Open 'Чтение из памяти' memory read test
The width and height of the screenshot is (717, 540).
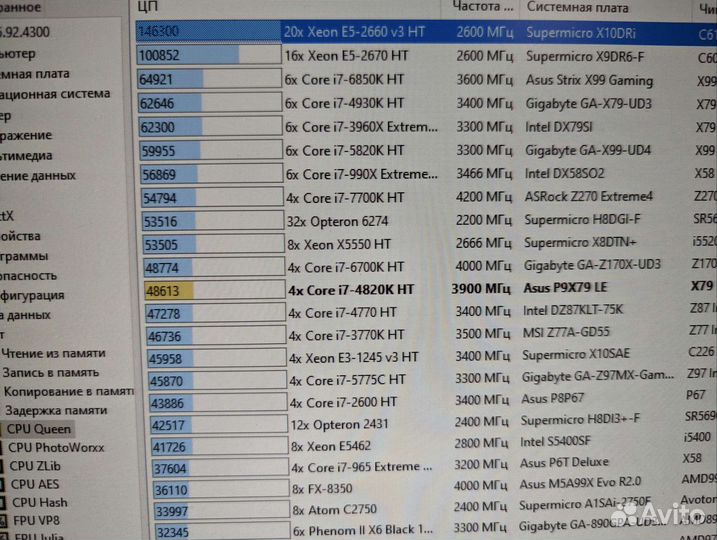(54, 353)
